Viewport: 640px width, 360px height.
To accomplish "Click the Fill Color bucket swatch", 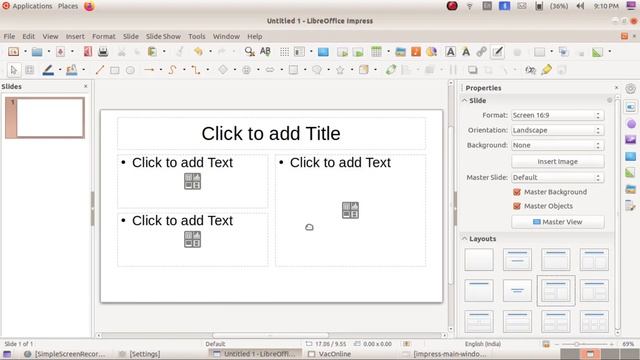I will pos(72,70).
